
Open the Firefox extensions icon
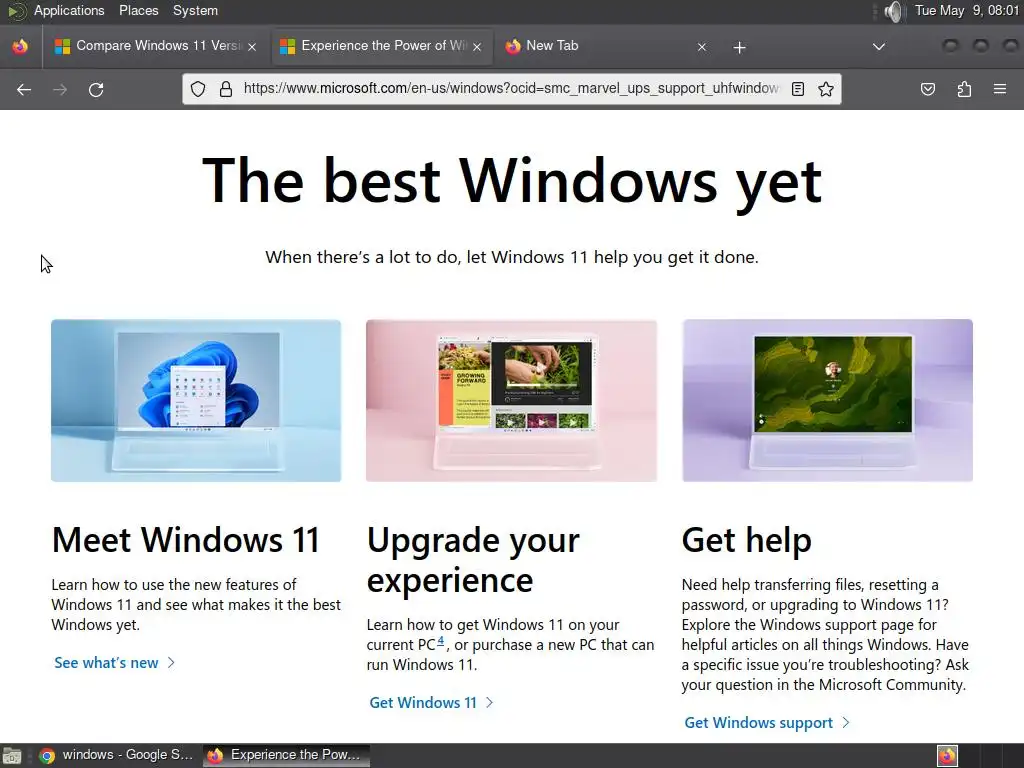[964, 89]
